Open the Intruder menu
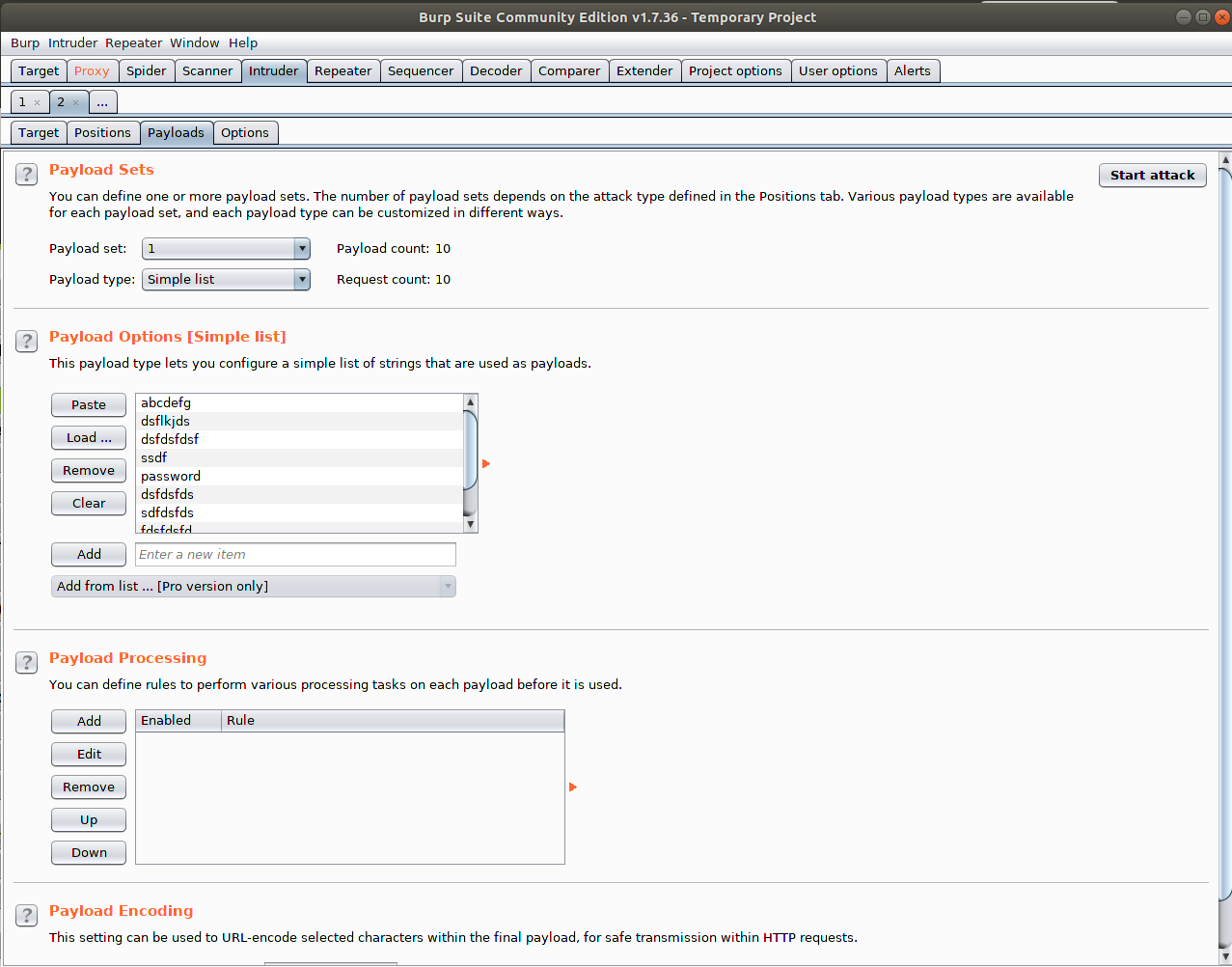1232x967 pixels. (x=73, y=43)
